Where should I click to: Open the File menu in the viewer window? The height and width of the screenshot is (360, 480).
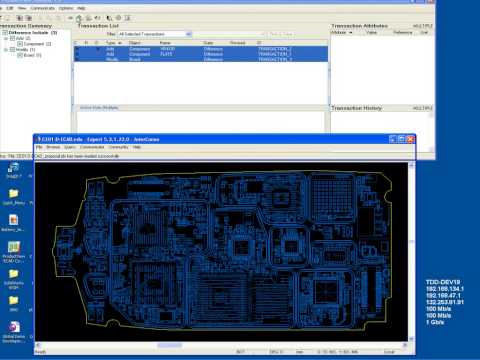click(x=39, y=147)
